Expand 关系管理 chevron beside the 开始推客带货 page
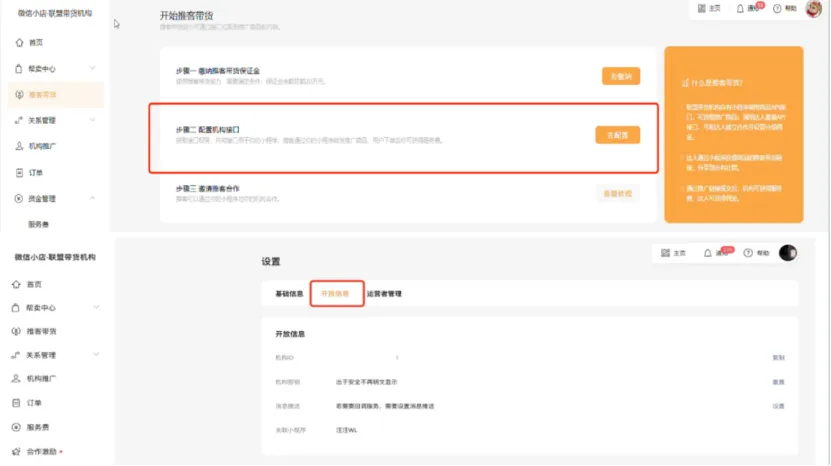This screenshot has width=831, height=466. coord(92,120)
